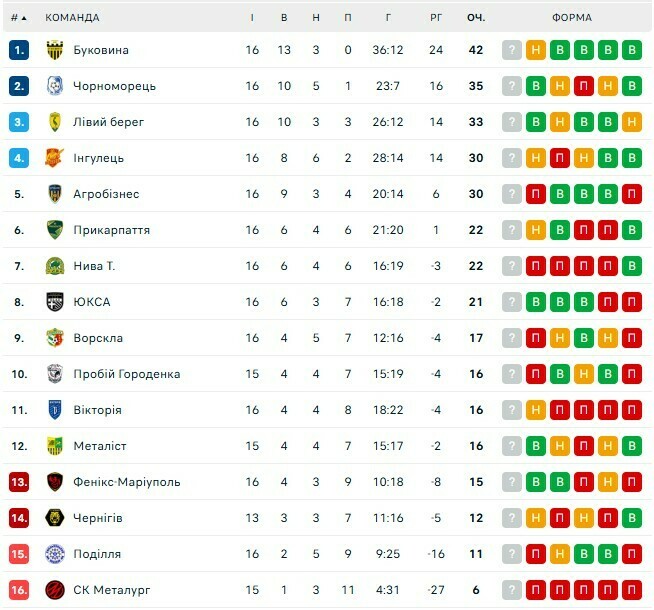Open the Фенікс-Маріуполь team link
Viewport: 654px width, 610px height.
tap(127, 482)
